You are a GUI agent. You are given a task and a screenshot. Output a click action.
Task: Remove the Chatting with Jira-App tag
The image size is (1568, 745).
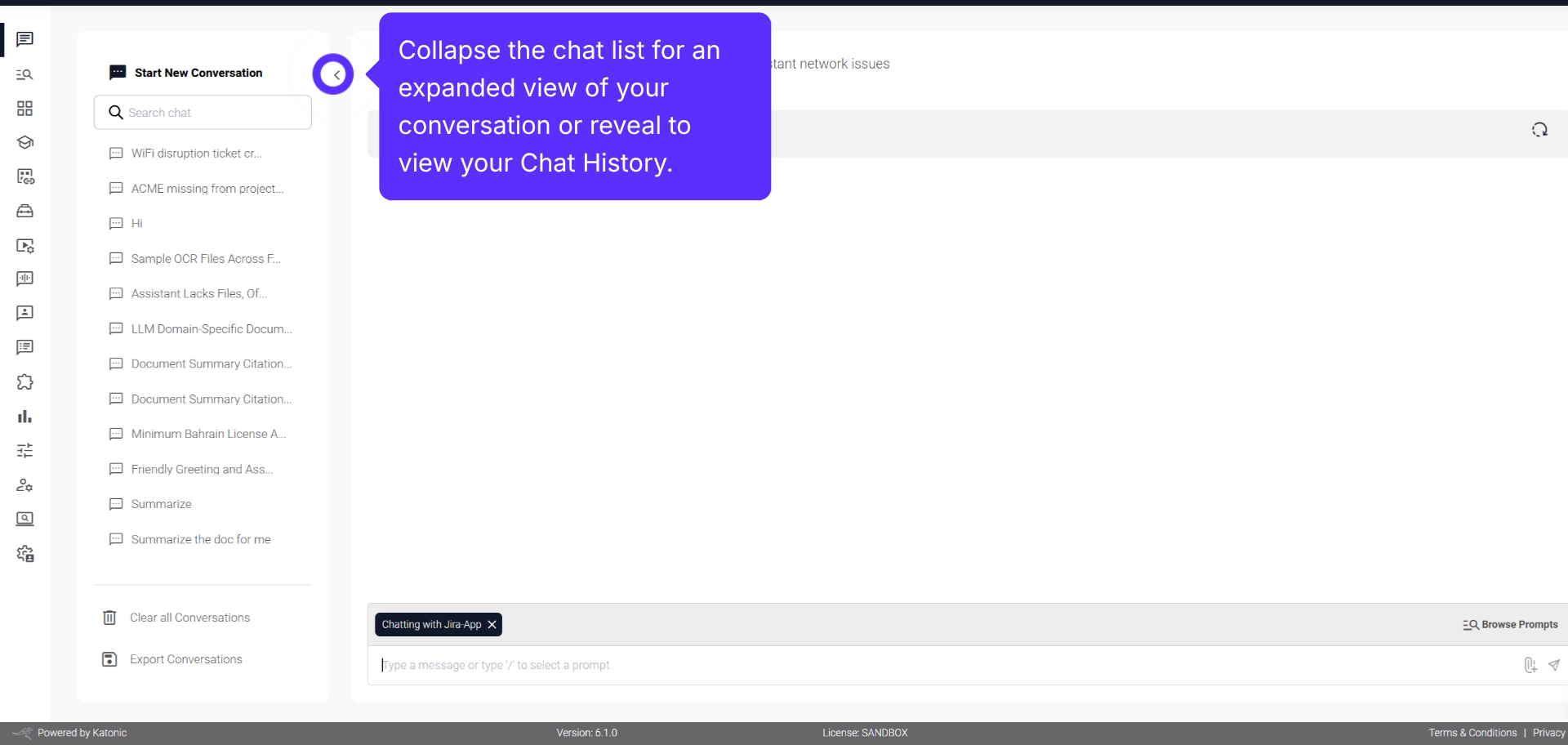click(492, 624)
